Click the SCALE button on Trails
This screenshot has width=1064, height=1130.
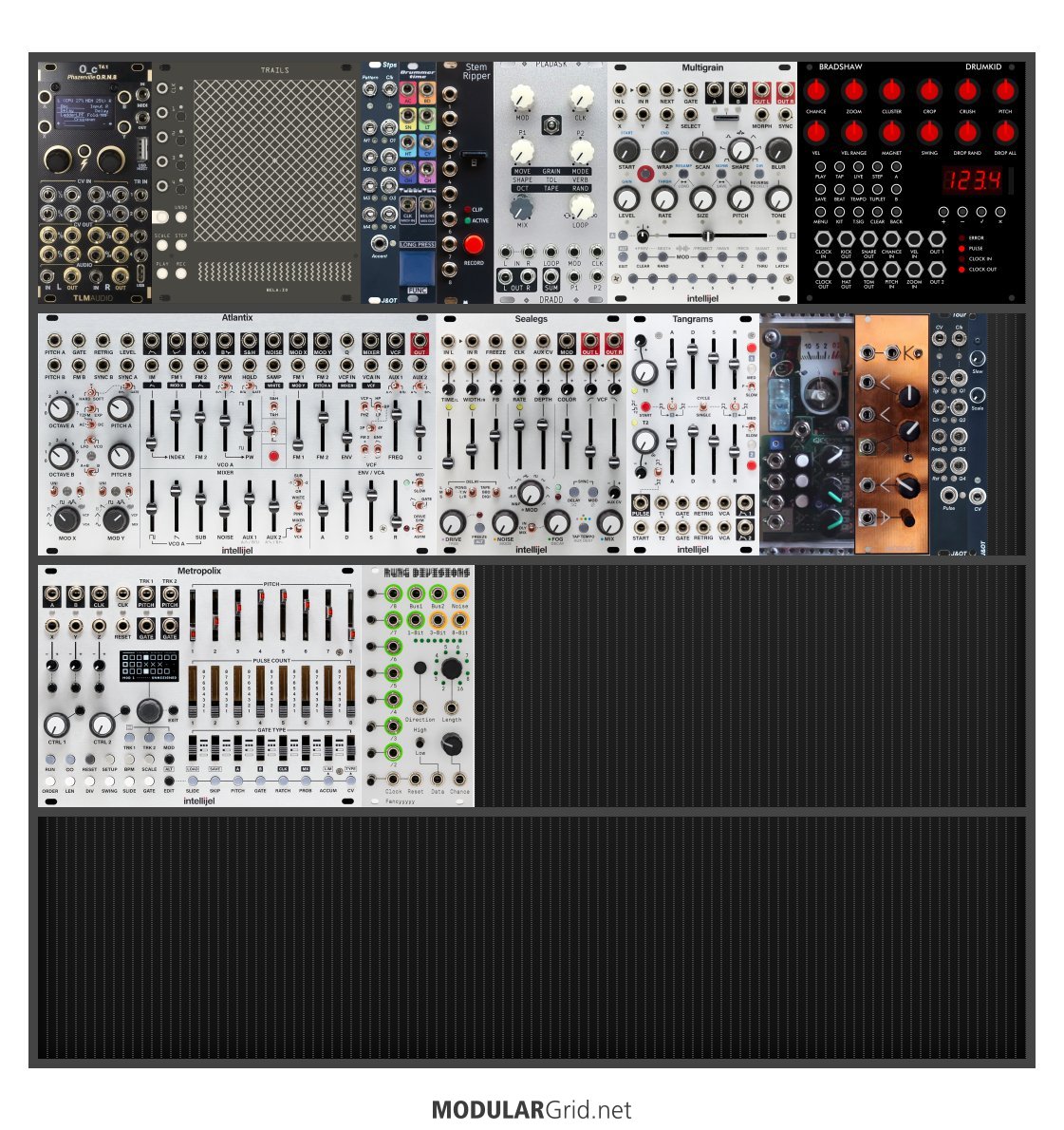coord(163,245)
